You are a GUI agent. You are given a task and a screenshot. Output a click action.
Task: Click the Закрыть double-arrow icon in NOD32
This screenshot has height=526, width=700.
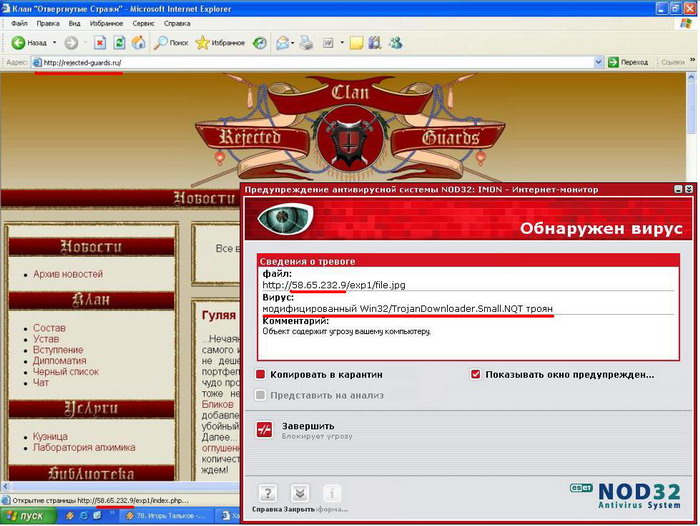tap(299, 493)
